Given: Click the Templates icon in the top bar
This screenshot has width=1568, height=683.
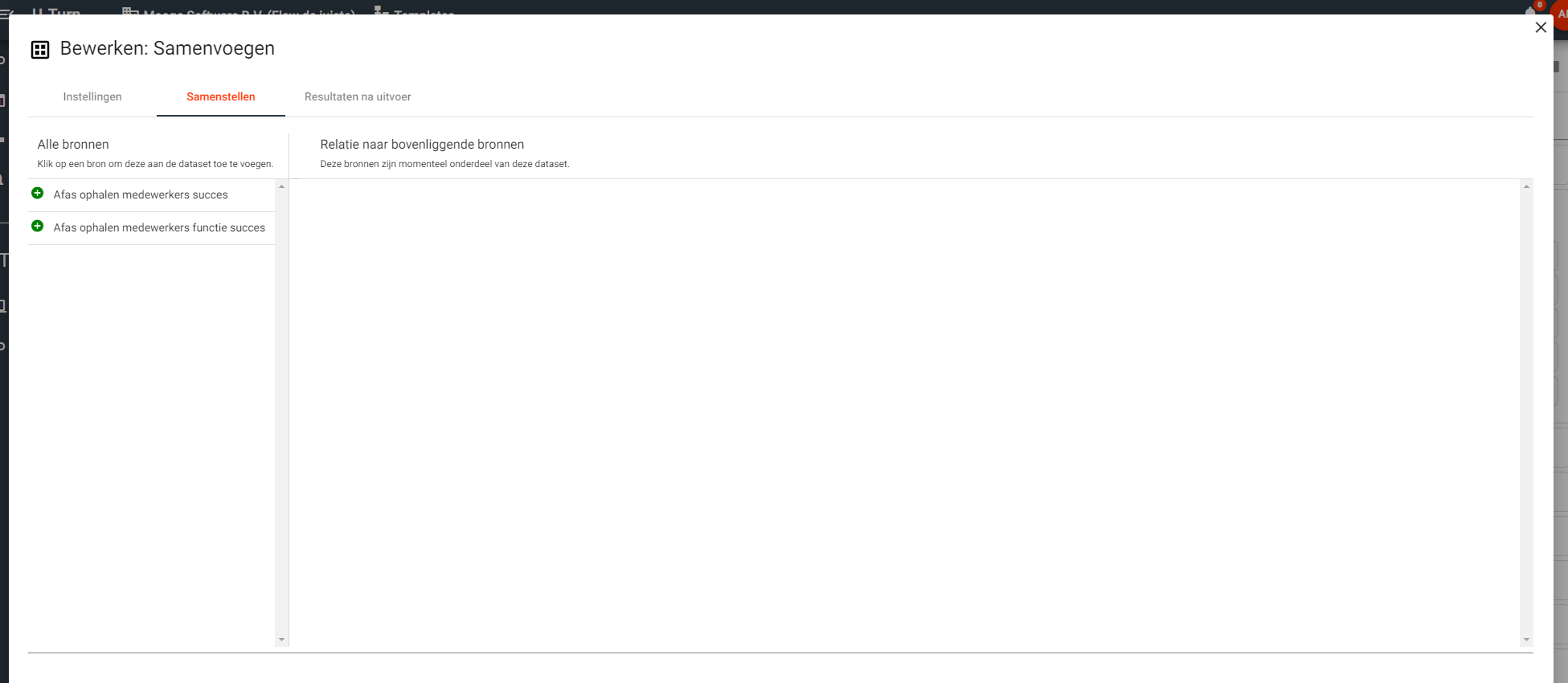Looking at the screenshot, I should (x=382, y=10).
